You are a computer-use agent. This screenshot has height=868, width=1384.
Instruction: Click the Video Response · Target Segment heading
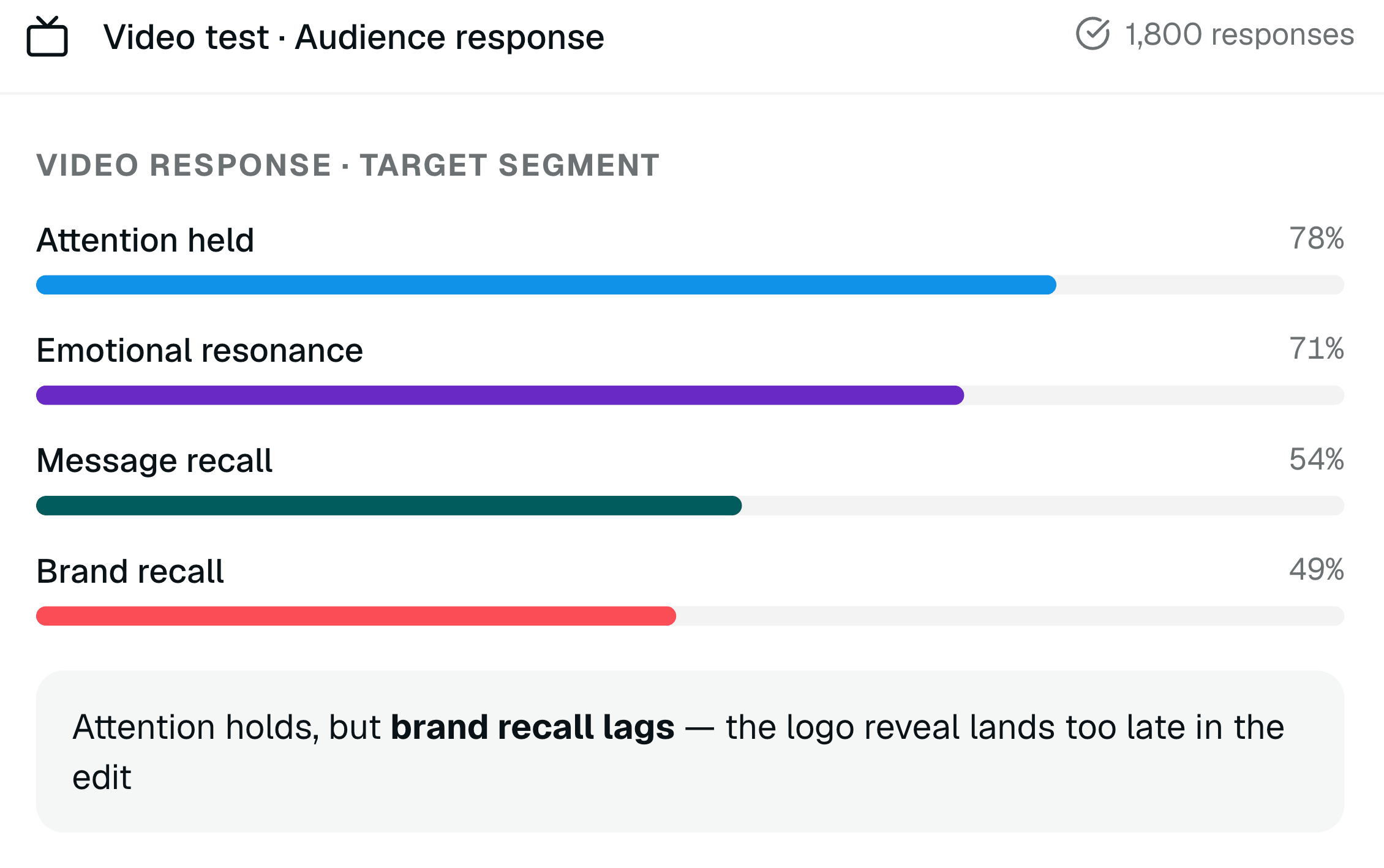[x=348, y=165]
